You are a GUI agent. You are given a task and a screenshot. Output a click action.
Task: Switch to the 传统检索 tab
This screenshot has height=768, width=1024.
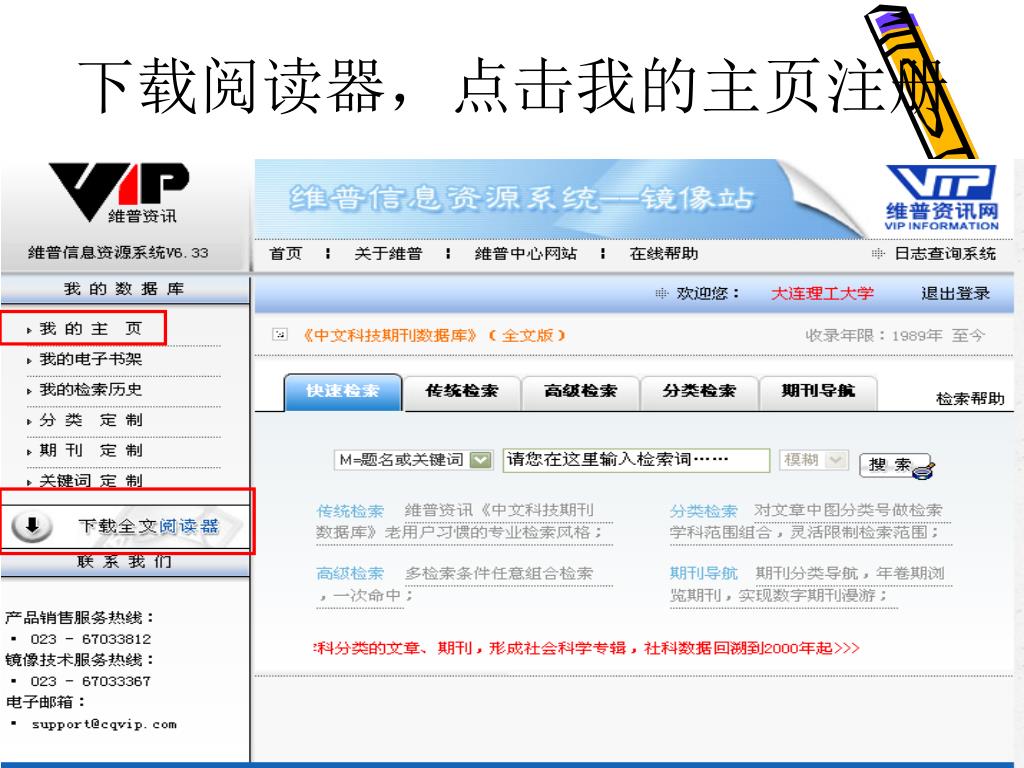coord(462,391)
